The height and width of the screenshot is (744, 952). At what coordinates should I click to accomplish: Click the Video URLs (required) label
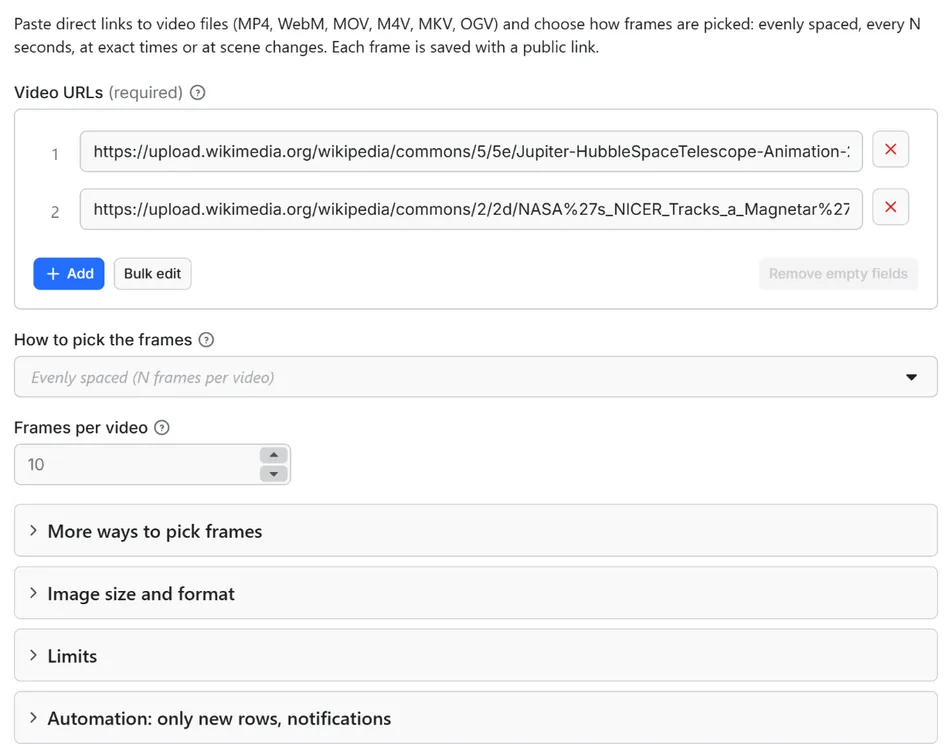click(x=98, y=93)
